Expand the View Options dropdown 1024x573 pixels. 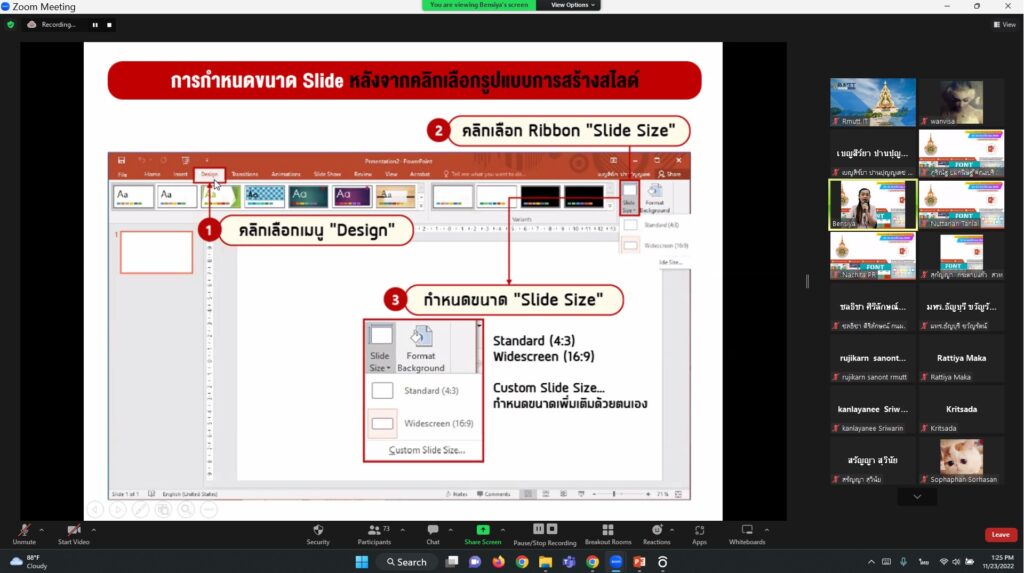coord(572,5)
